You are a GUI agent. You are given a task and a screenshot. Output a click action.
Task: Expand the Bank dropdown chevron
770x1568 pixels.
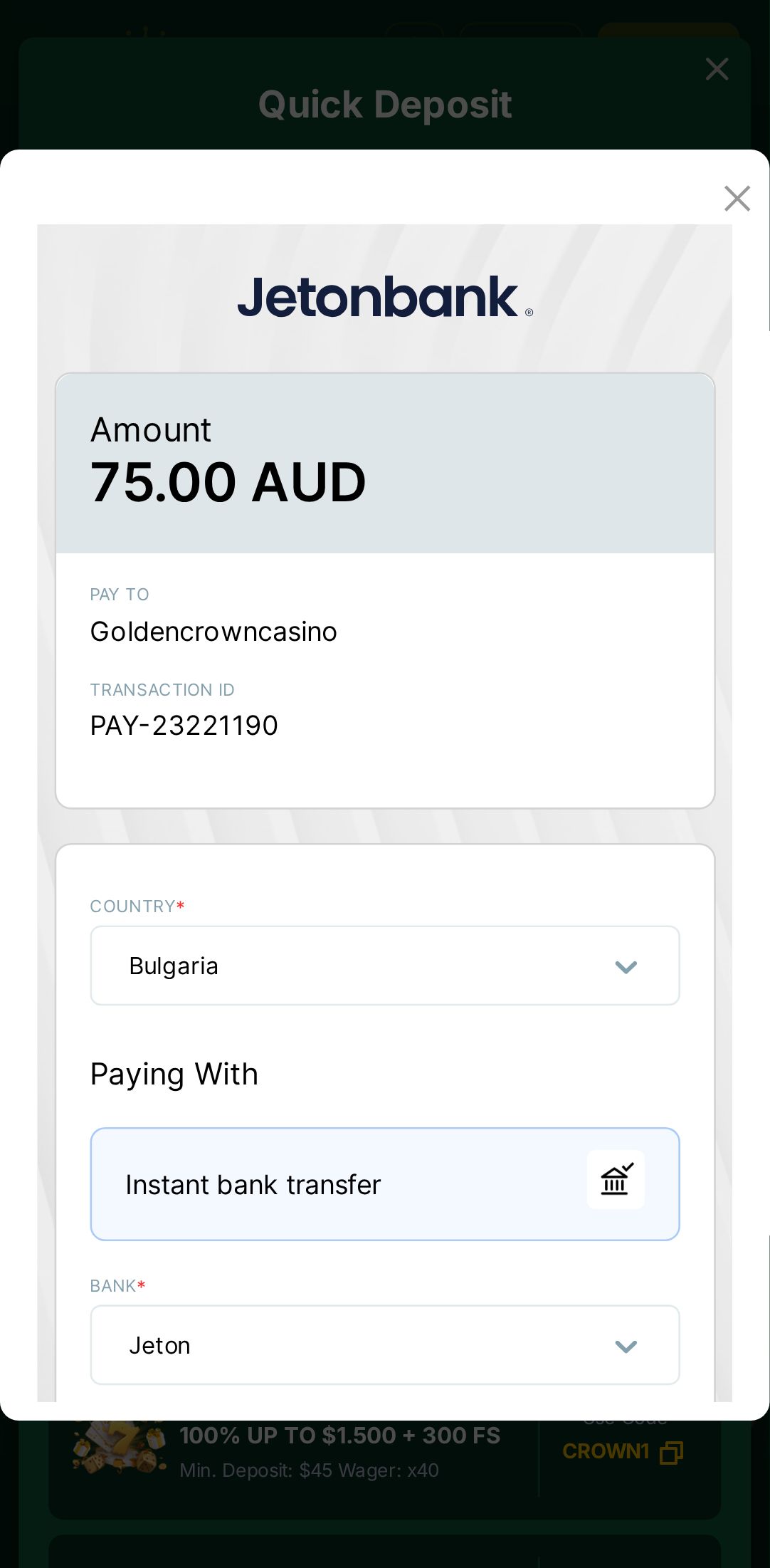click(626, 1347)
